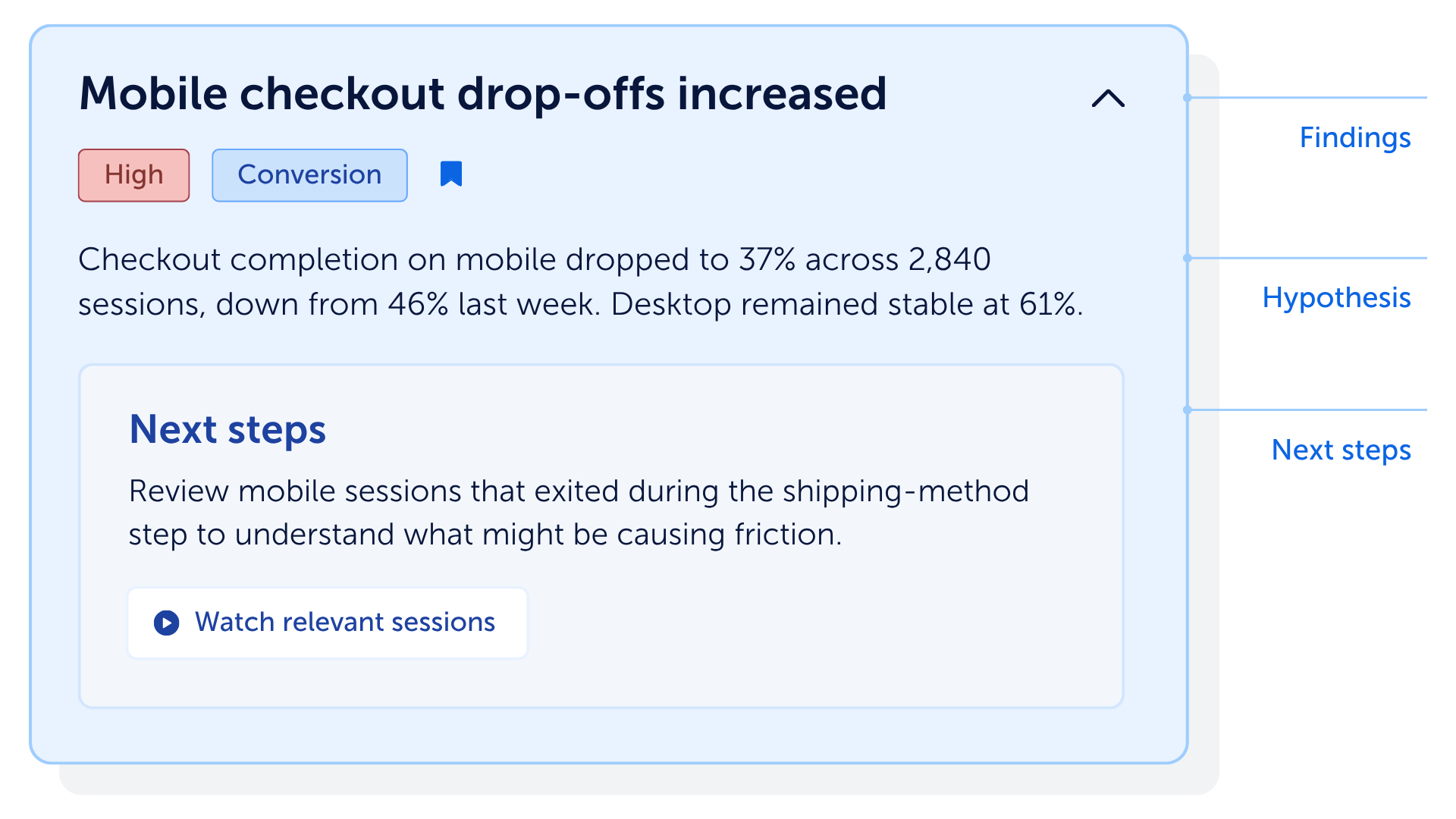
Task: Open the Next steps annotation label
Action: tap(1341, 450)
